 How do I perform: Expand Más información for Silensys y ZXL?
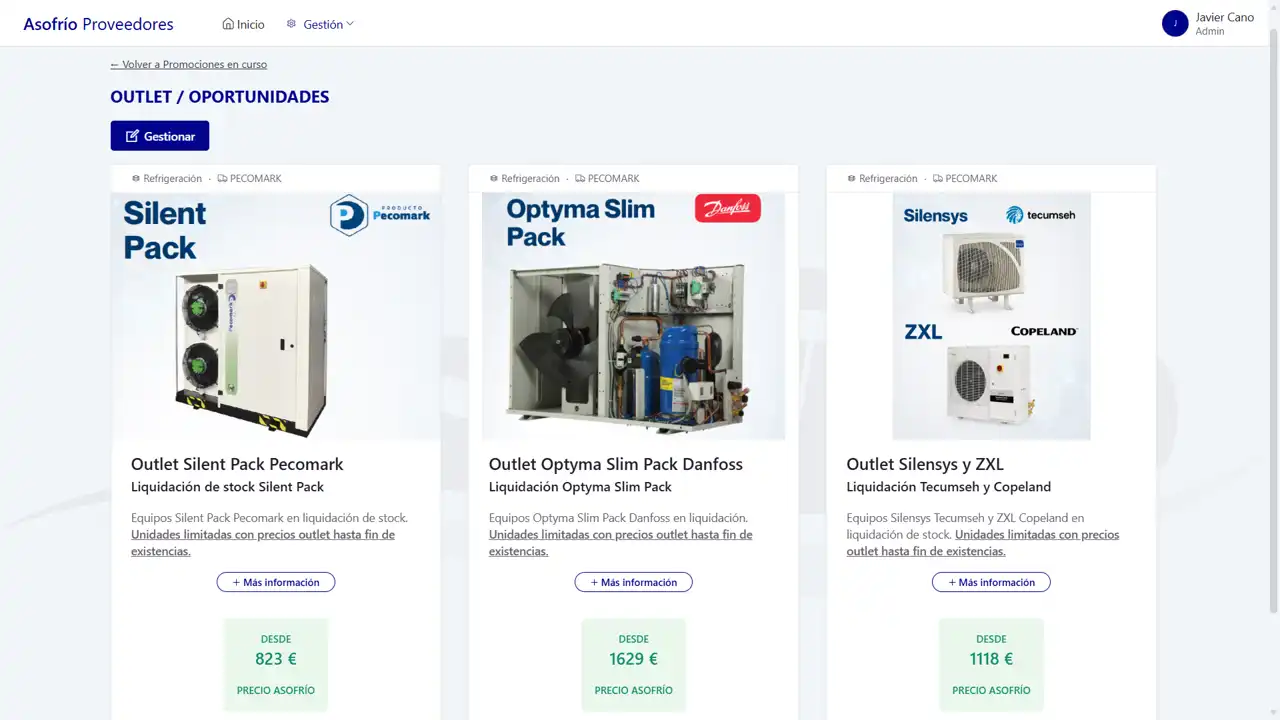pyautogui.click(x=992, y=582)
